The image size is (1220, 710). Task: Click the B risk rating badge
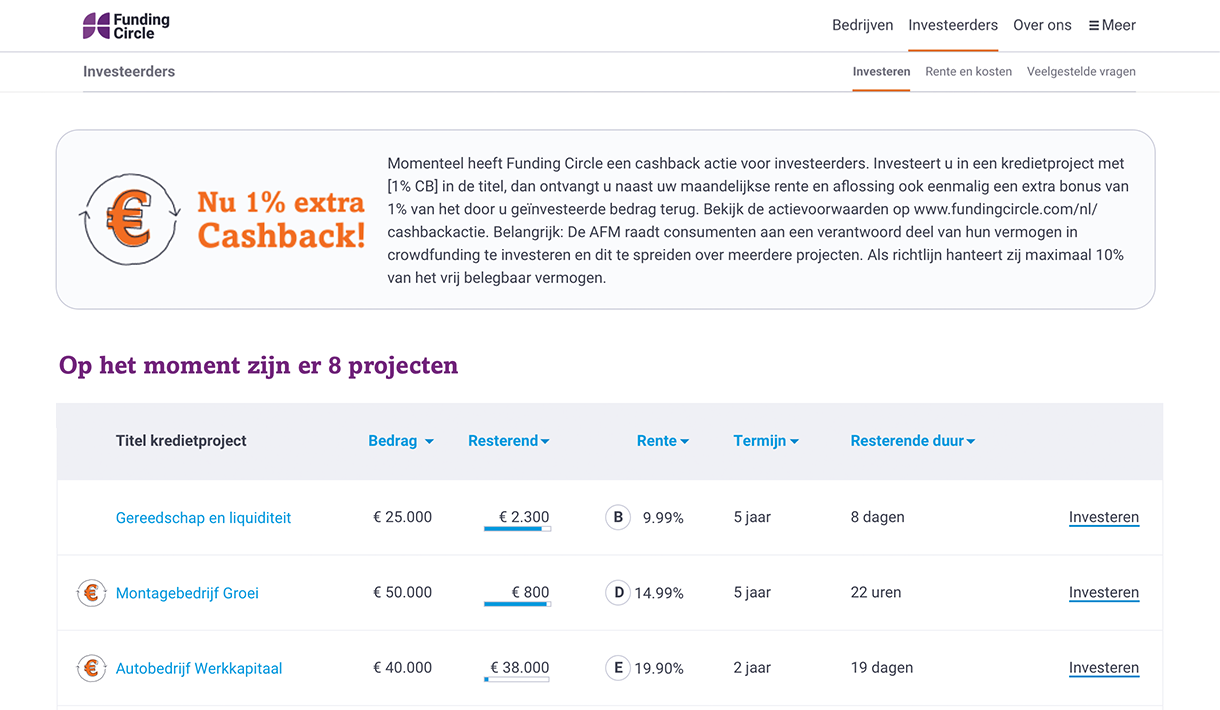[x=618, y=518]
